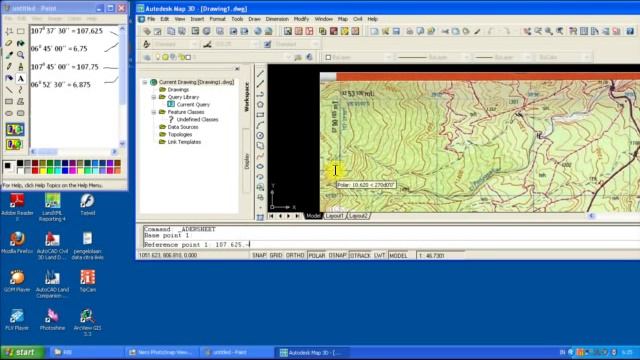Click the Line draw tool in AutoCAD
Viewport: 640px width, 360px height.
(260, 74)
